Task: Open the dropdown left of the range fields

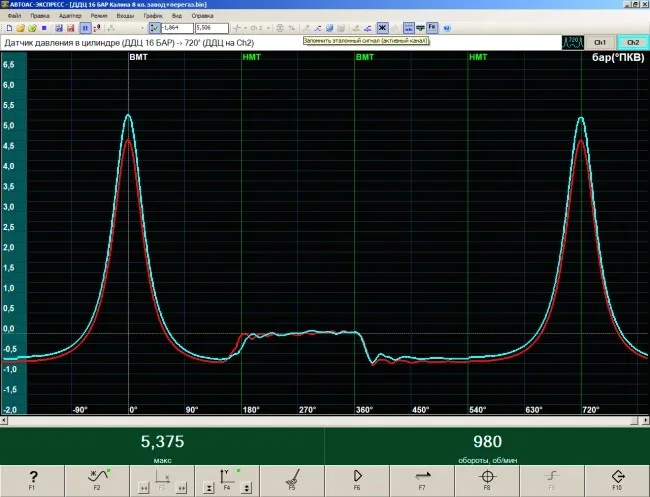Action: point(142,28)
